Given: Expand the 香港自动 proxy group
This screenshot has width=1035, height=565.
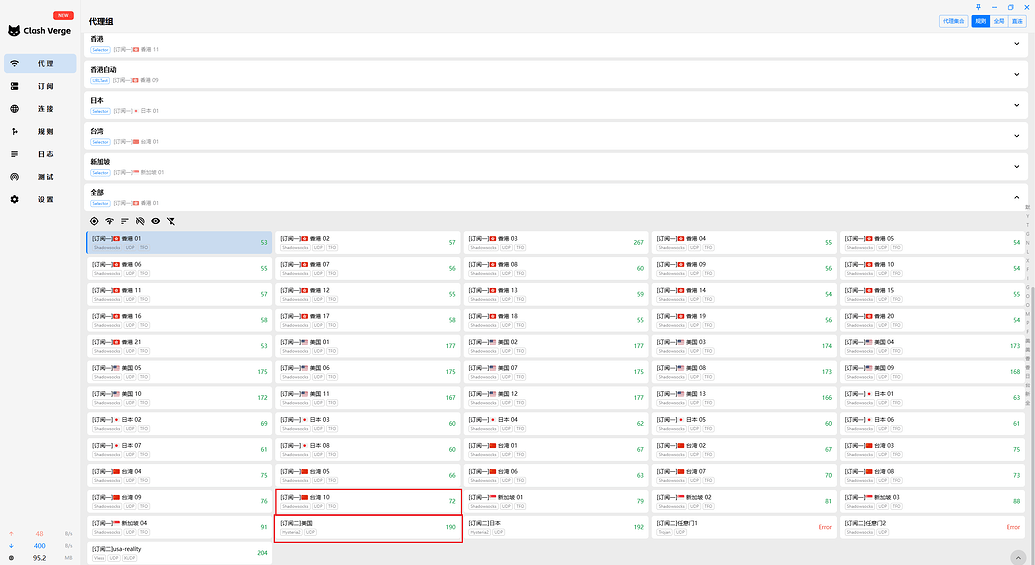Looking at the screenshot, I should [x=1017, y=74].
